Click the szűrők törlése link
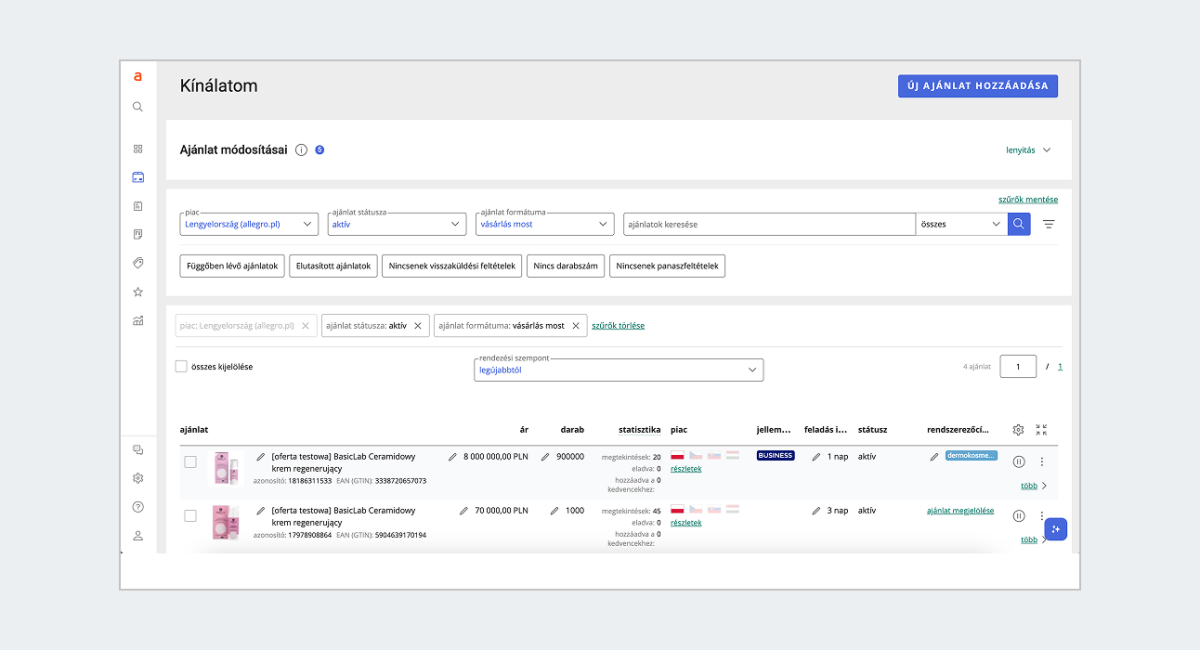Screen dimensions: 1200x650 (618, 326)
